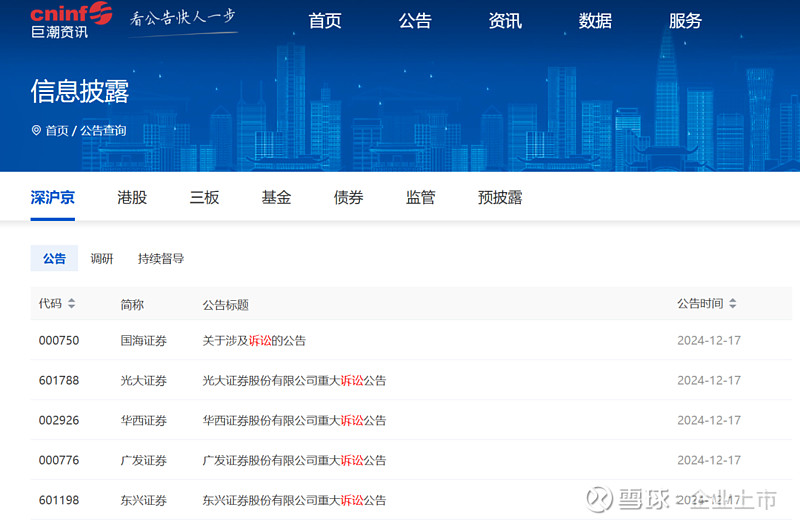Viewport: 800px width, 524px height.
Task: Open 资讯 in top navigation
Action: pos(505,21)
